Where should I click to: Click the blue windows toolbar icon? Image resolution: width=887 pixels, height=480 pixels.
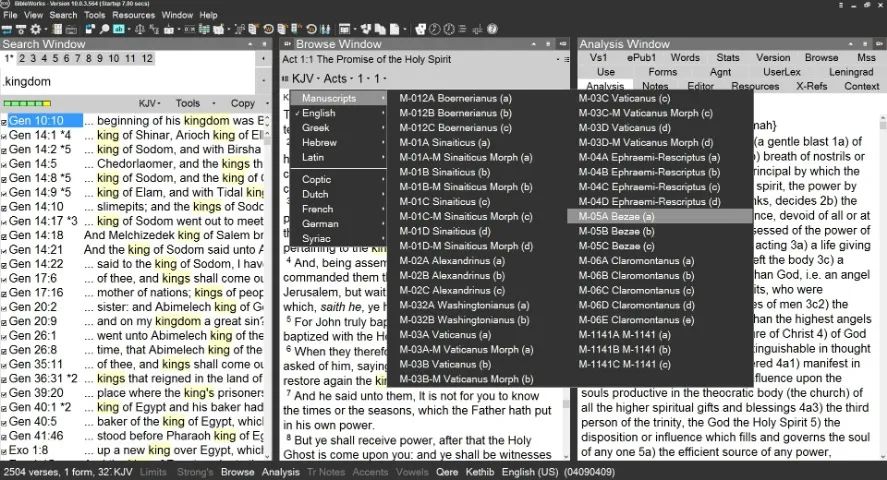click(x=91, y=29)
